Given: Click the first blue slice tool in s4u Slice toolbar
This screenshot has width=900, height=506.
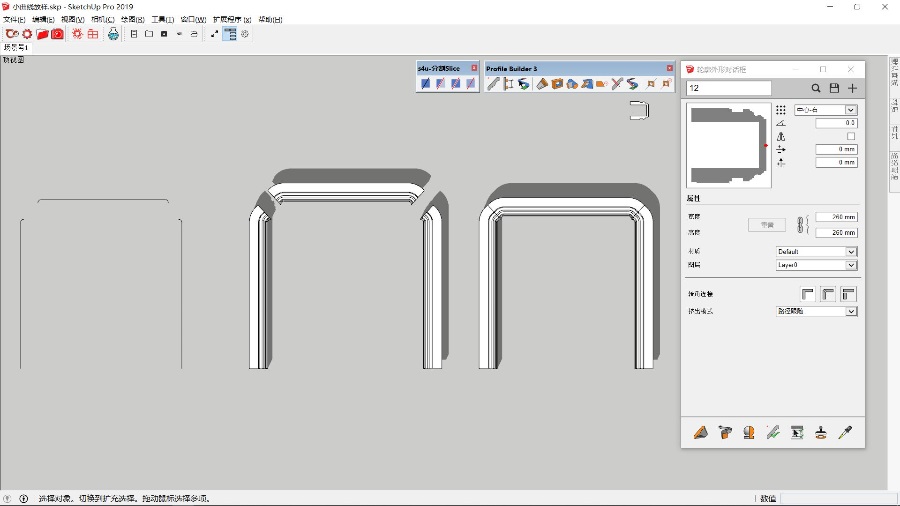Looking at the screenshot, I should click(x=425, y=84).
